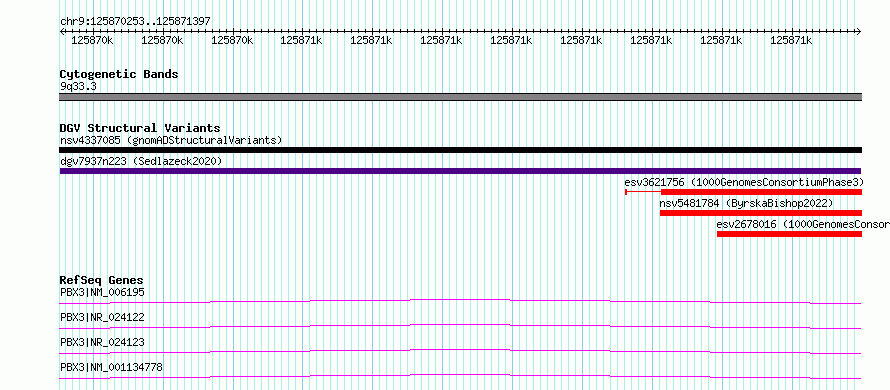Select the magenta PBX3|NR_024123 transcript line
The width and height of the screenshot is (890, 390).
click(x=460, y=351)
